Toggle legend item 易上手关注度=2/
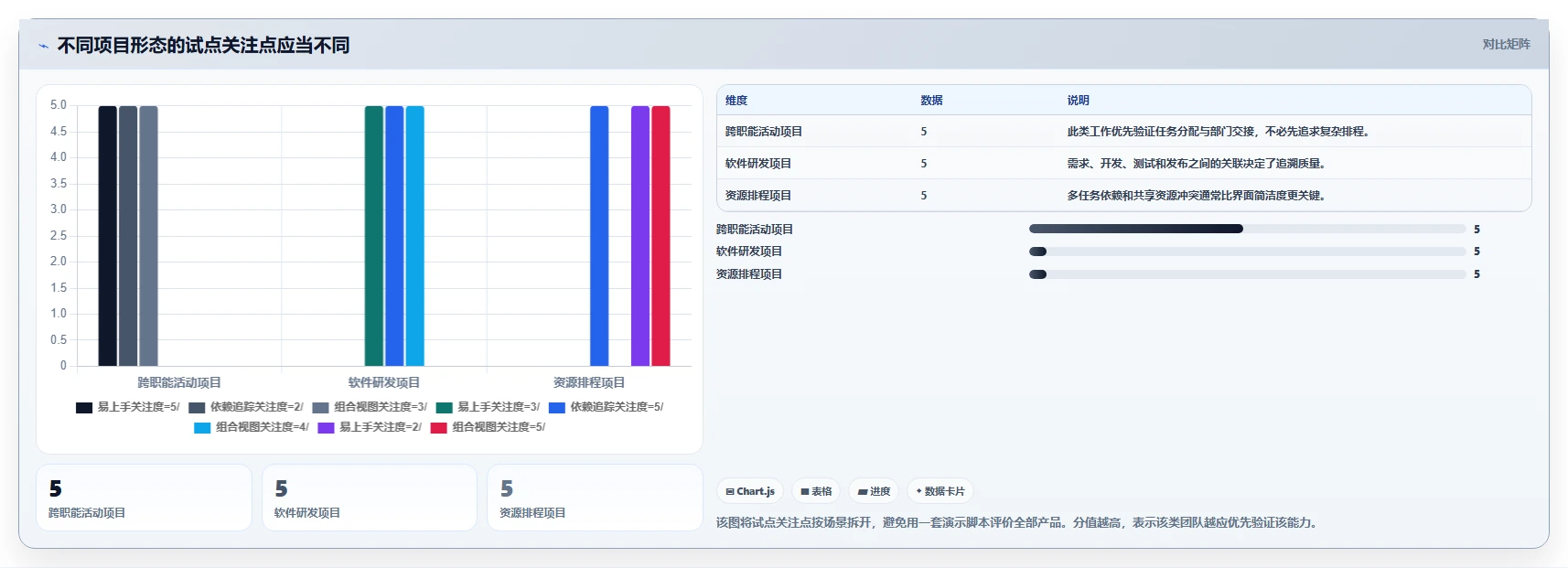 click(370, 427)
